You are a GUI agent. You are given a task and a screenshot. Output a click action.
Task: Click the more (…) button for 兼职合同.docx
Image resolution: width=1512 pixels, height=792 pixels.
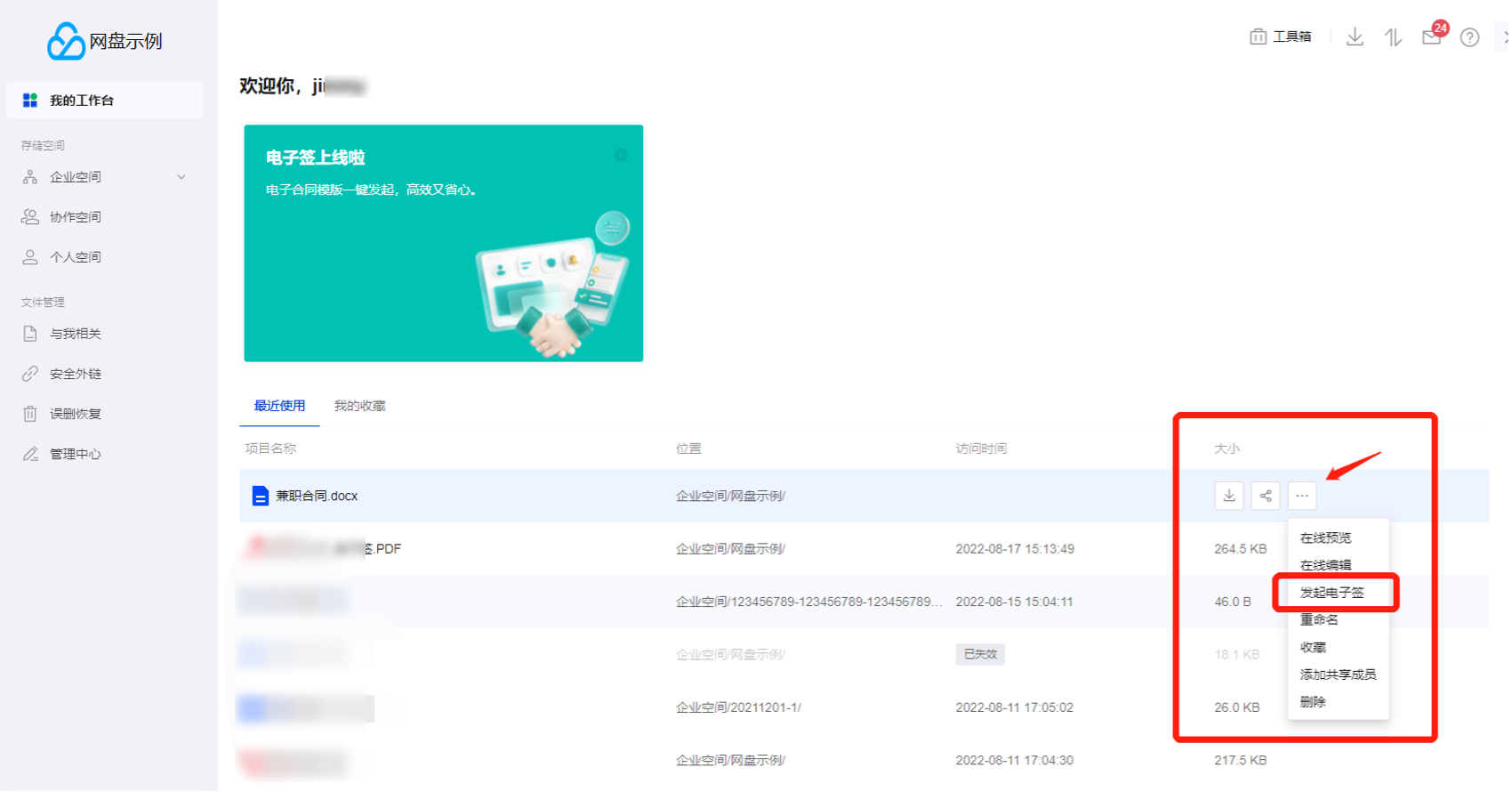pos(1302,496)
